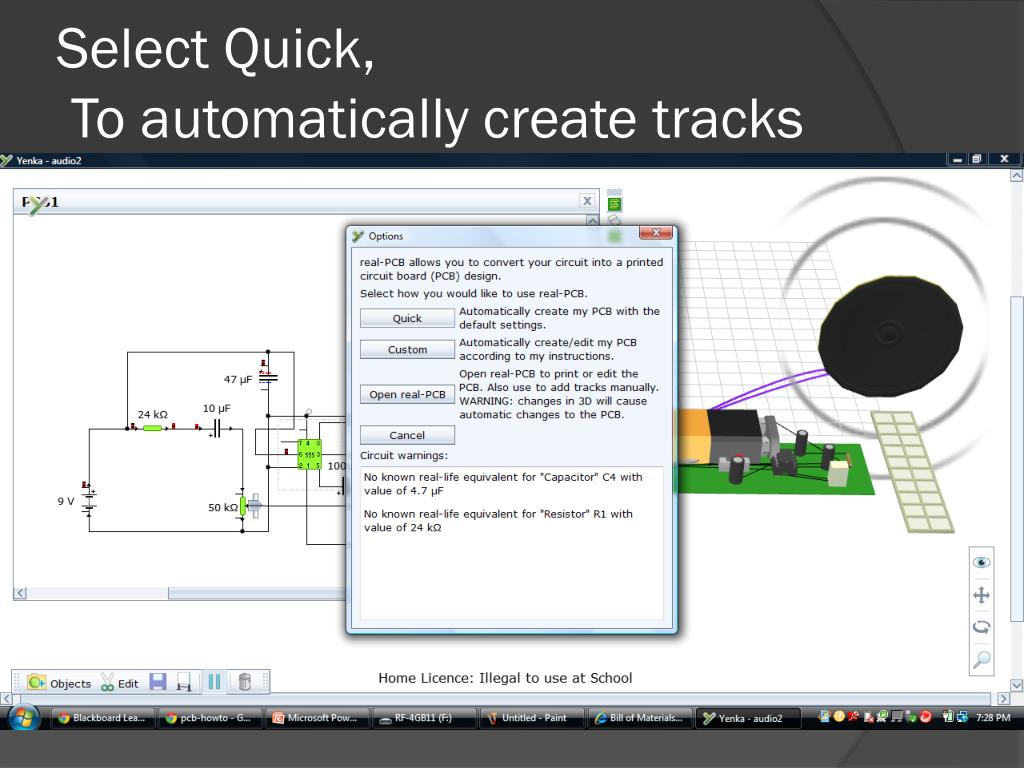1024x768 pixels.
Task: Select the 50 kΩ potentiometer symbol
Action: click(243, 506)
